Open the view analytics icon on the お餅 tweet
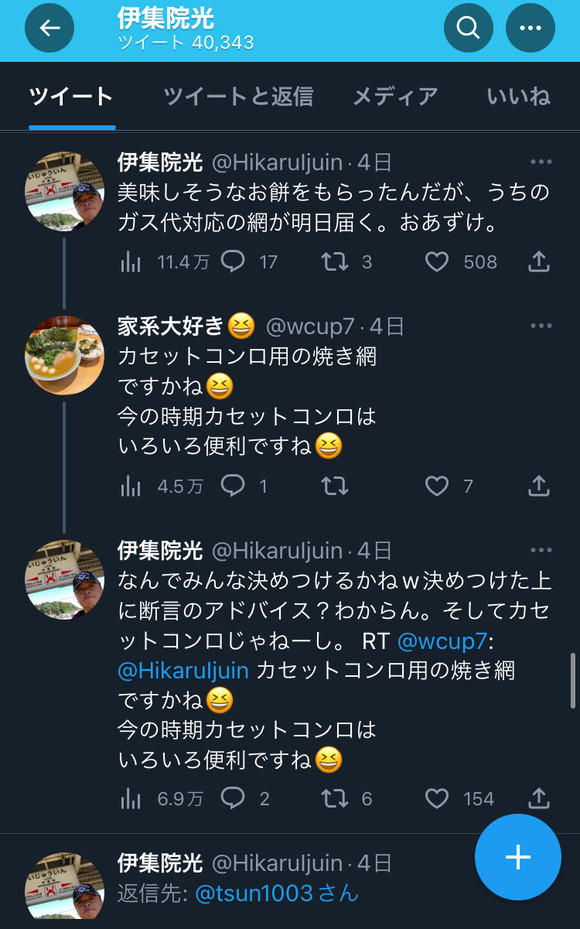 pyautogui.click(x=130, y=262)
